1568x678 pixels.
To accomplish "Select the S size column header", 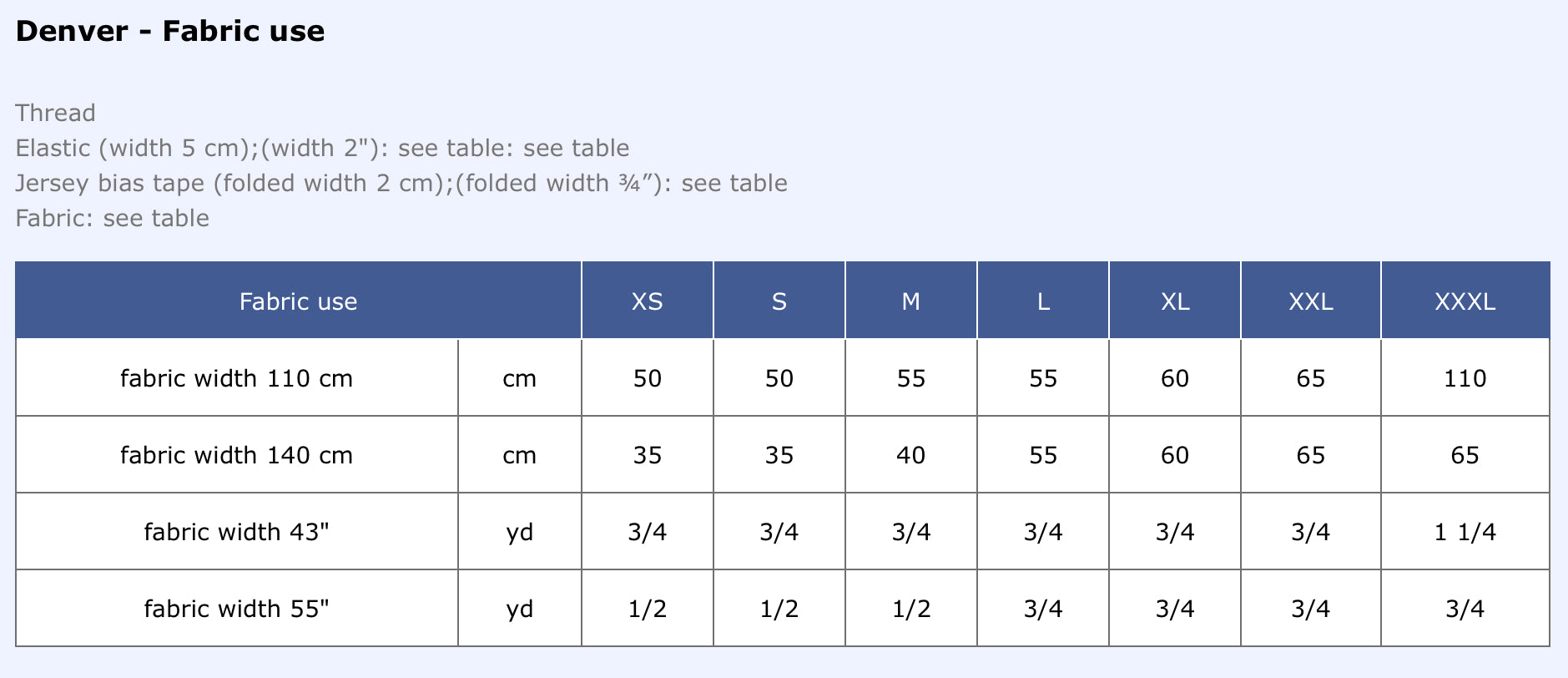I will (779, 301).
